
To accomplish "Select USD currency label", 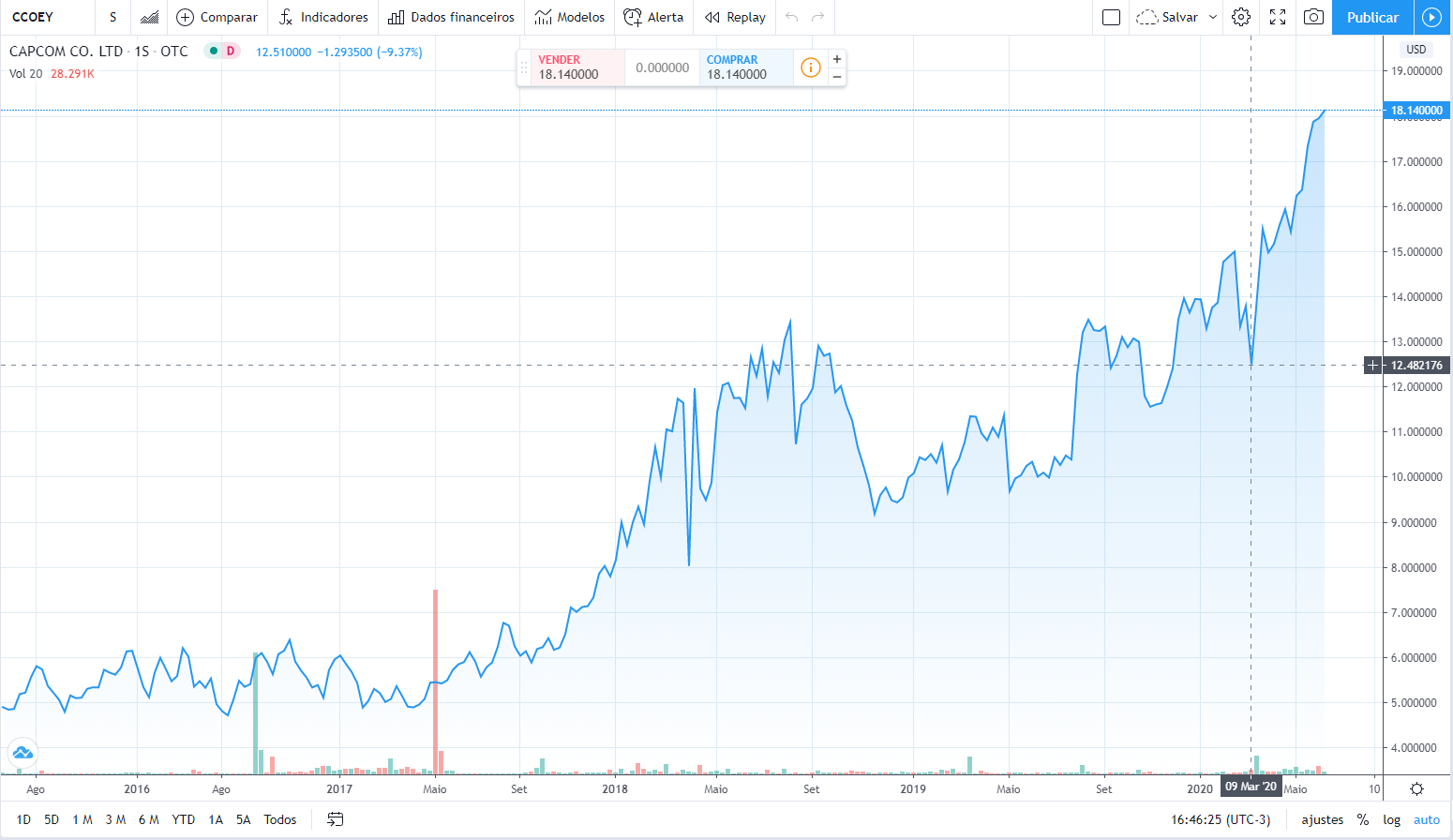I will pos(1416,50).
